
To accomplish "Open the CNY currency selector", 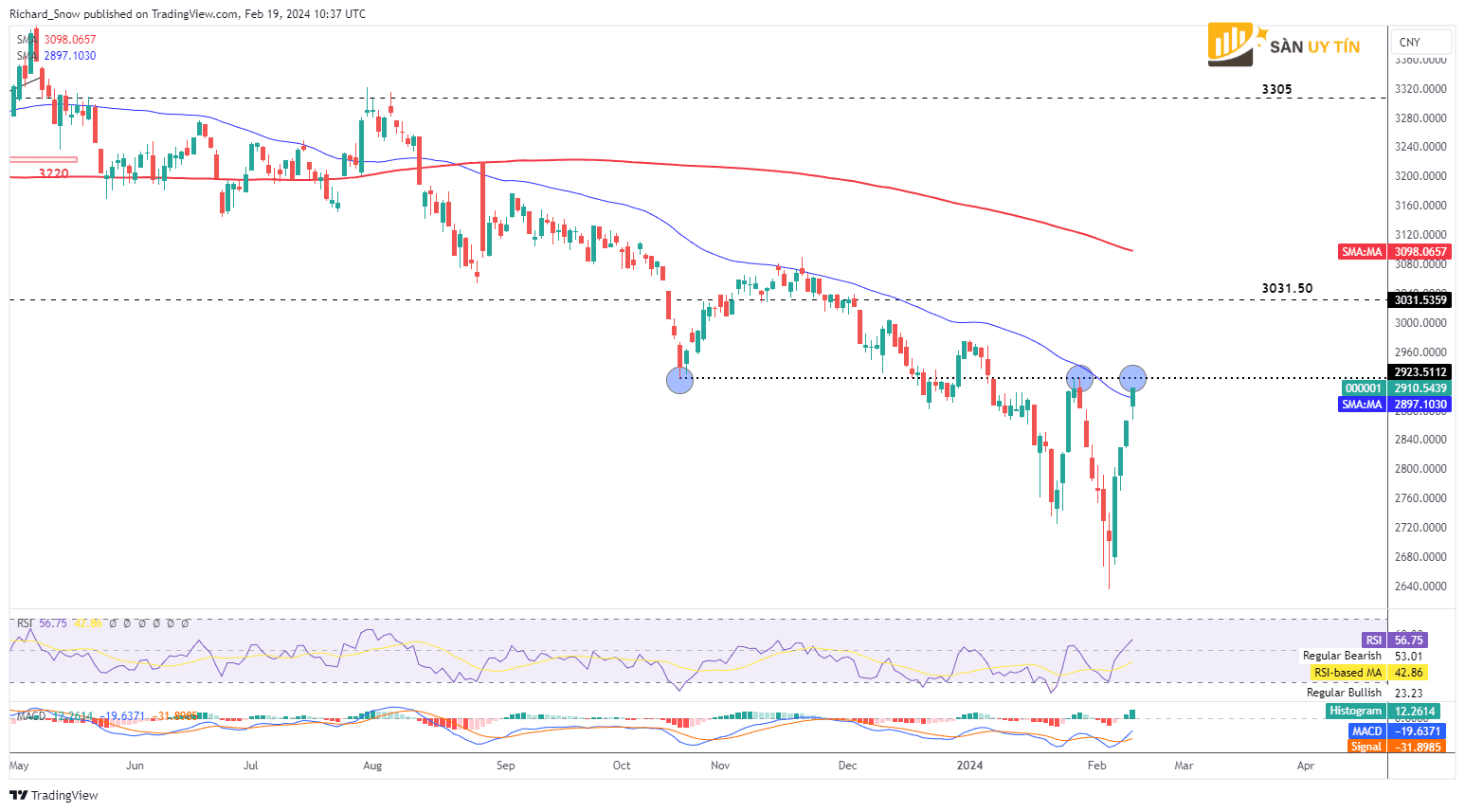I will 1422,42.
